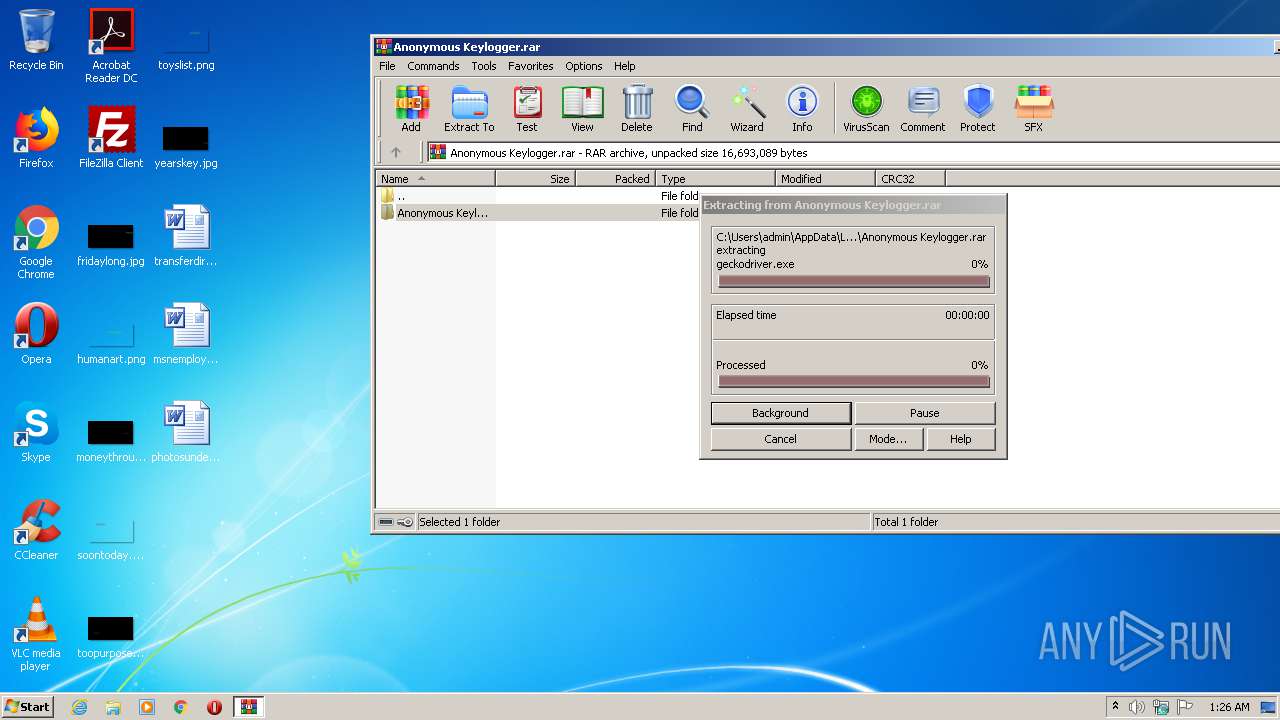Click WinRAR taskbar button
This screenshot has width=1280, height=720.
(x=248, y=707)
